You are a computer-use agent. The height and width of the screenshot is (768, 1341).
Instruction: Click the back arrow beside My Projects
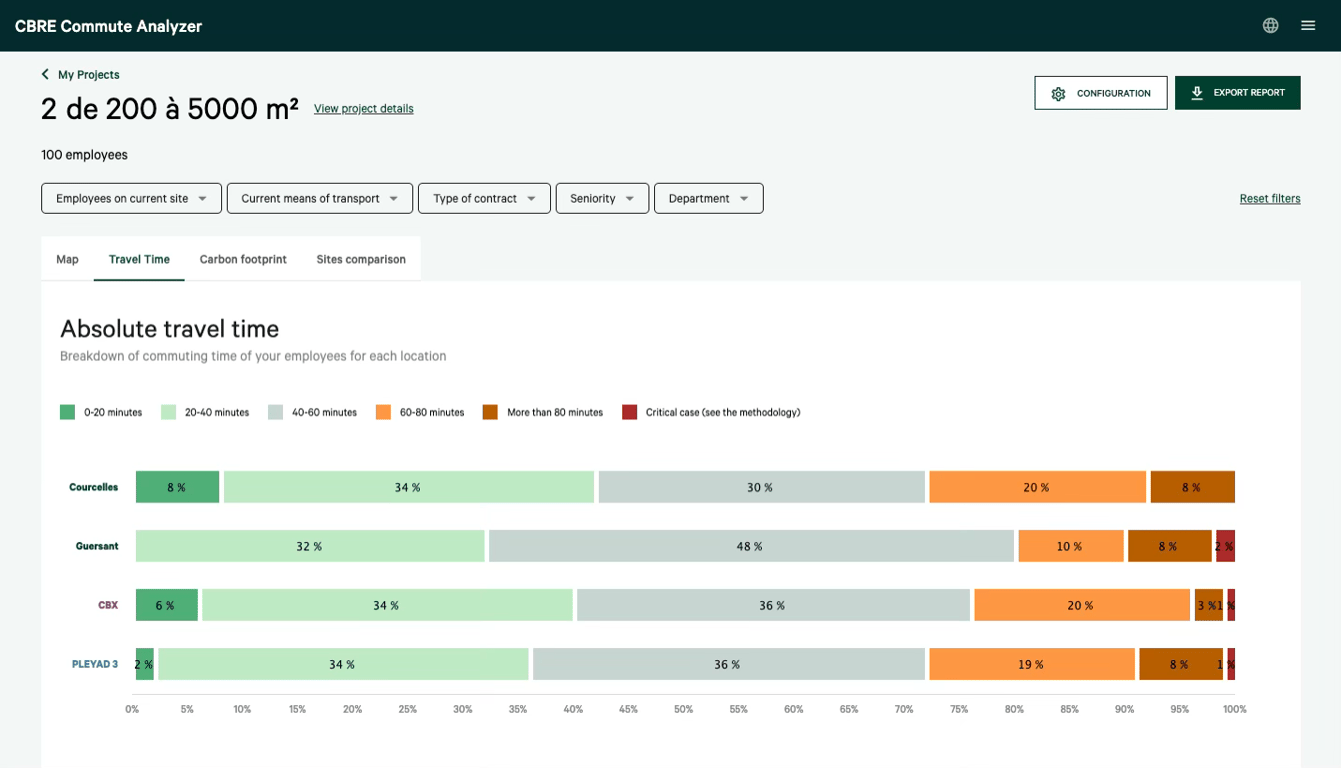(x=44, y=73)
